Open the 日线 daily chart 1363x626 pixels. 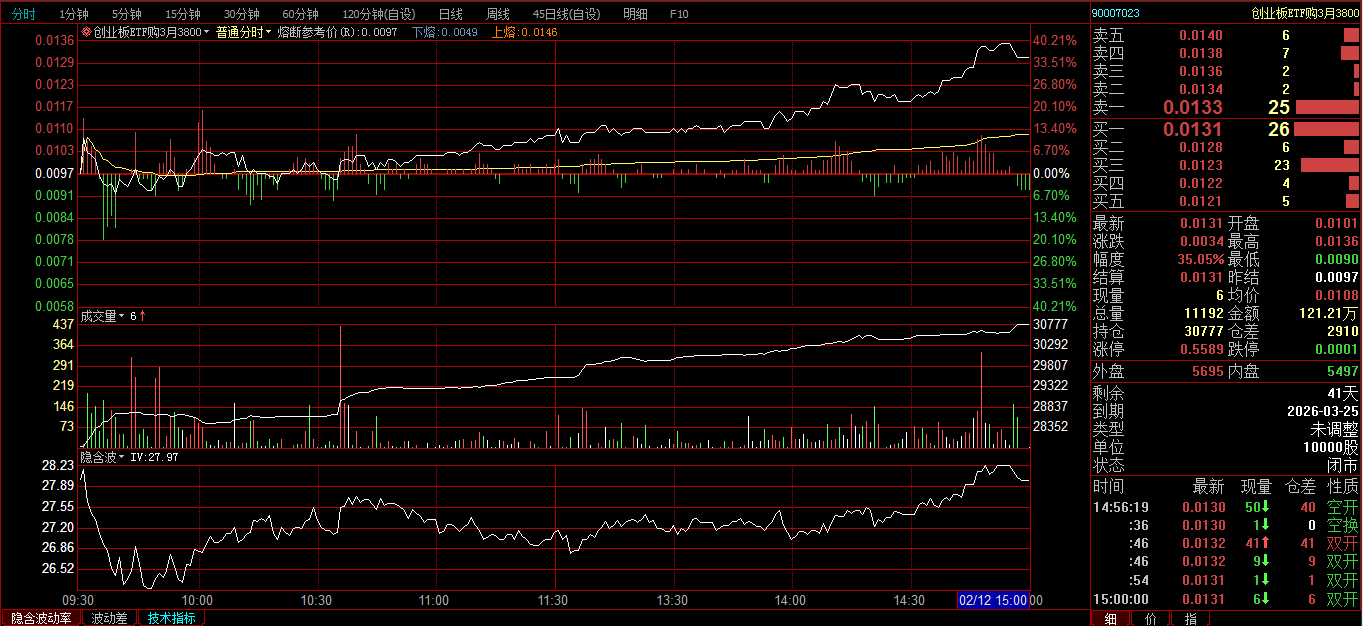coord(450,14)
